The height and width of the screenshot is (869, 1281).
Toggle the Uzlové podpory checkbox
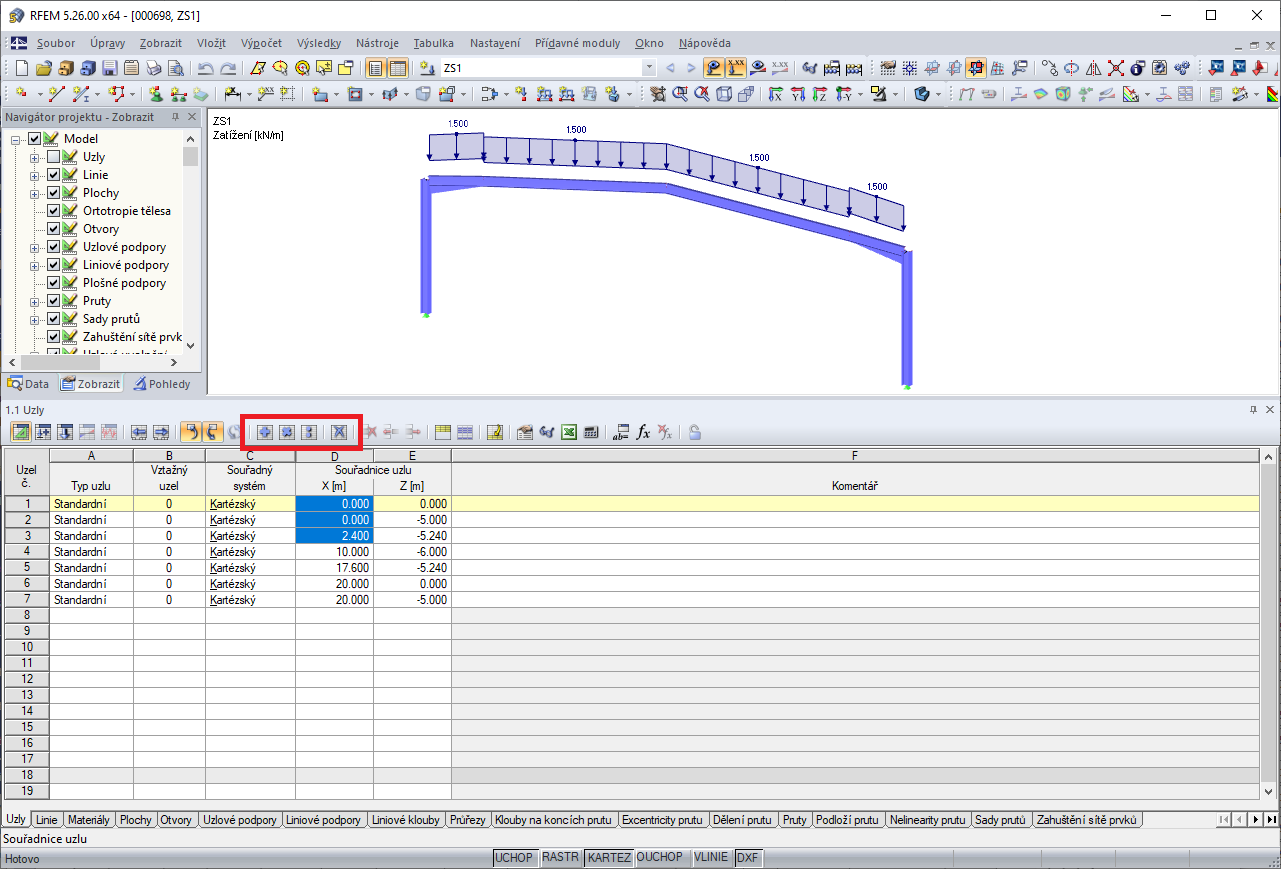(x=54, y=247)
